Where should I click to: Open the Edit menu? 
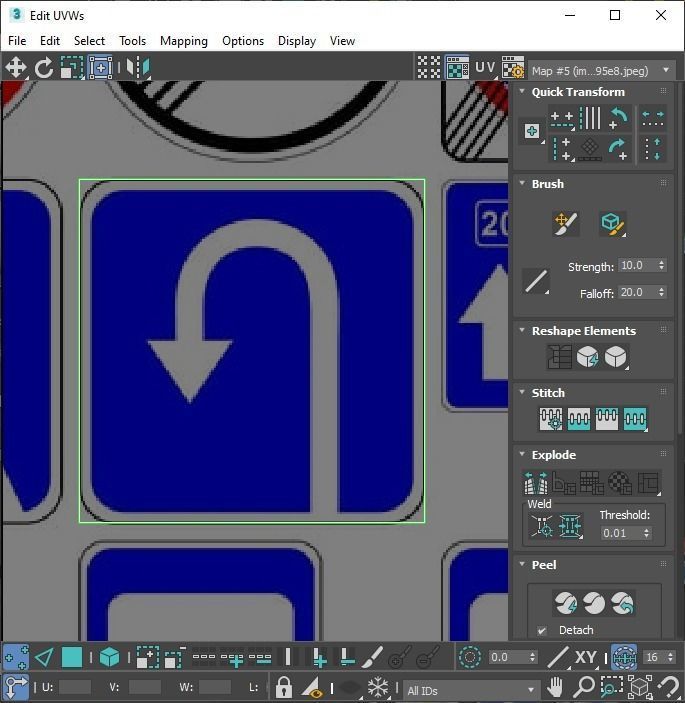pos(50,41)
